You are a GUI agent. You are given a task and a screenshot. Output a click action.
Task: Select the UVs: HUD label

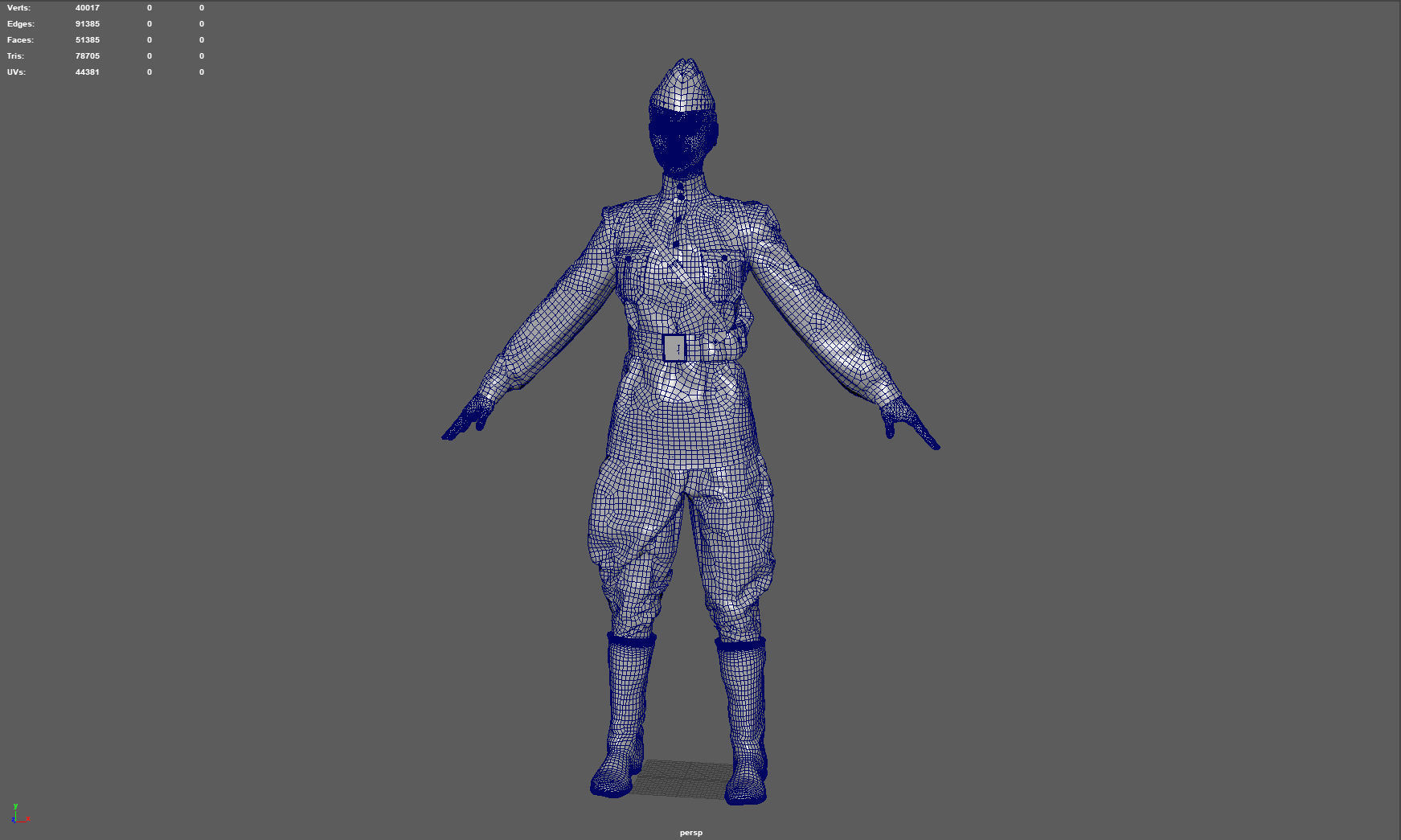(x=16, y=72)
